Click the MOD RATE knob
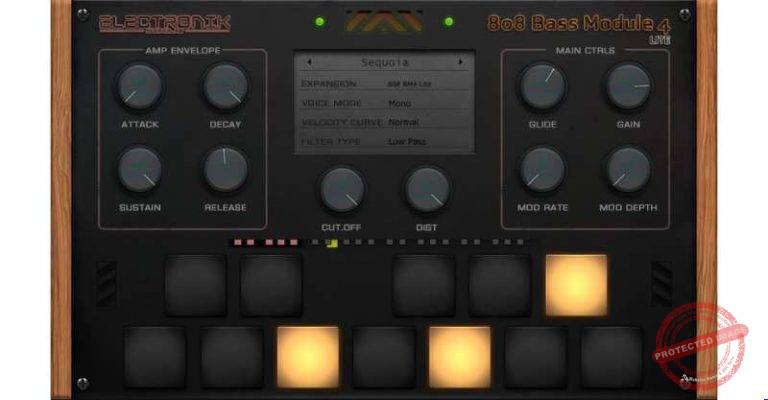Viewport: 768px width, 400px height. (x=543, y=170)
